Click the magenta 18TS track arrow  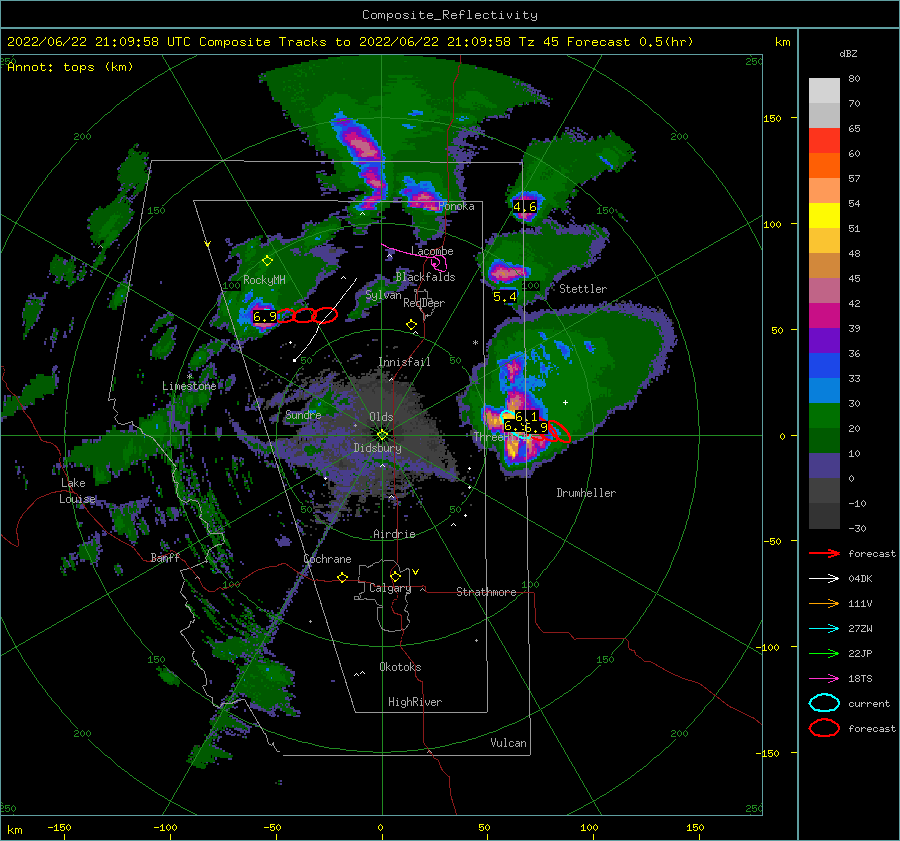pos(824,679)
